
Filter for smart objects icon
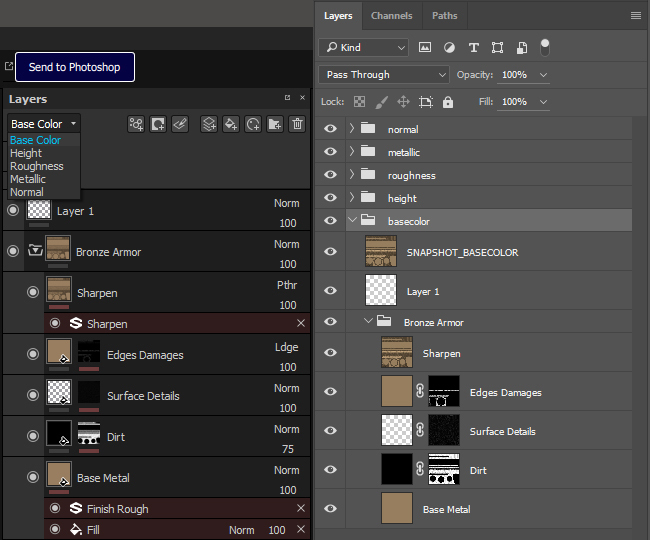pos(522,48)
